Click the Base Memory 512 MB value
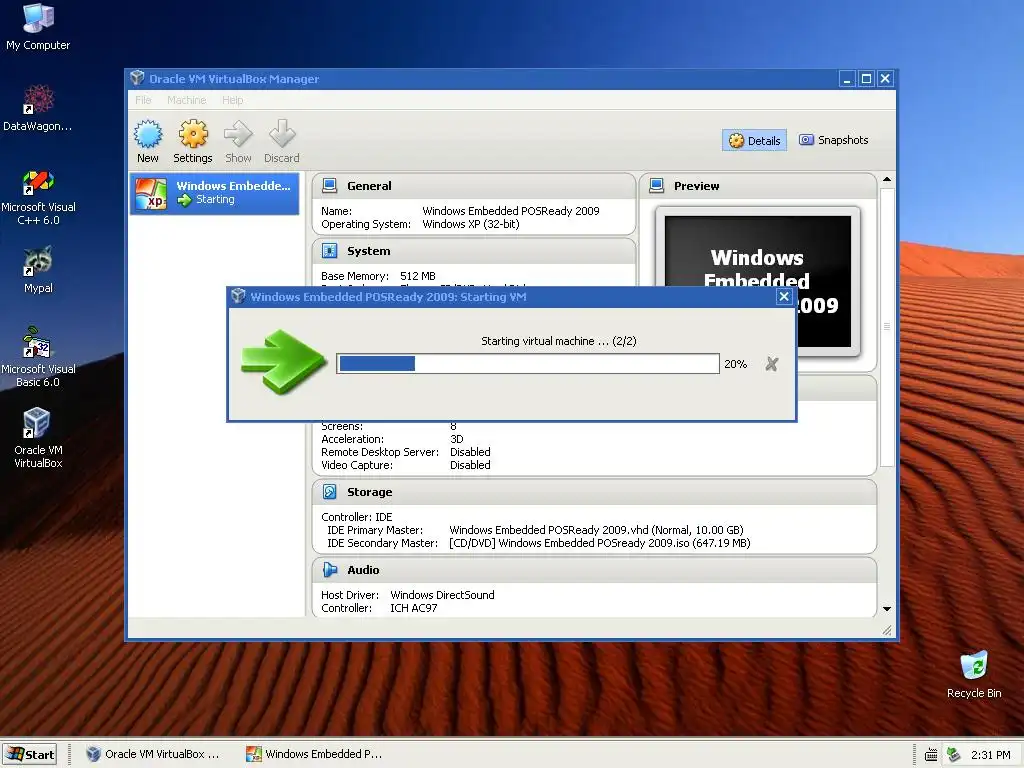This screenshot has height=768, width=1024. [x=417, y=276]
